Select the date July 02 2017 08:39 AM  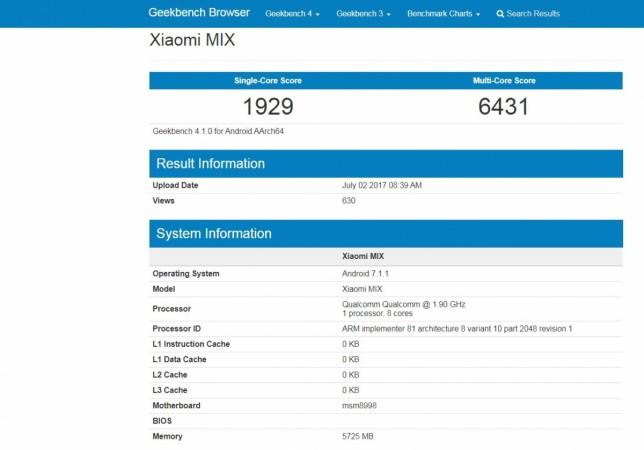pyautogui.click(x=382, y=185)
